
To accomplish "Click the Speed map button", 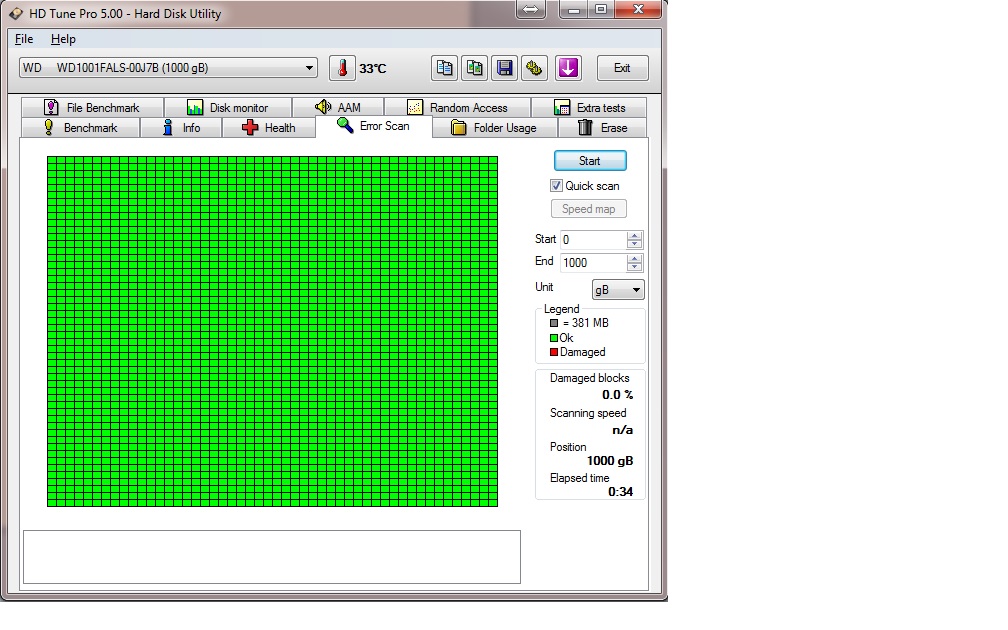I will click(589, 209).
